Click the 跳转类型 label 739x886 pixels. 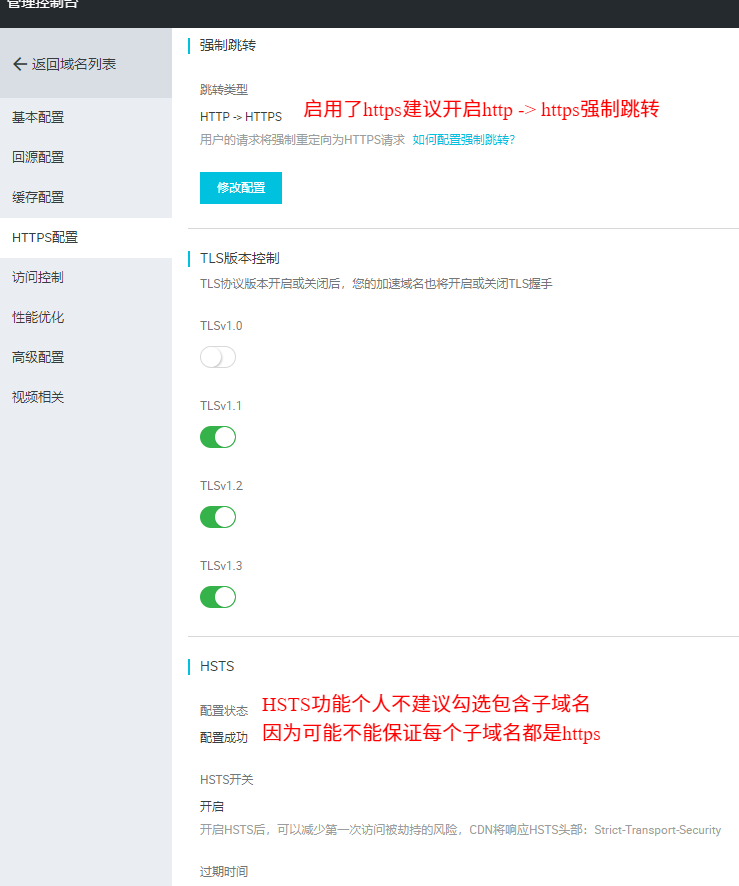(224, 89)
